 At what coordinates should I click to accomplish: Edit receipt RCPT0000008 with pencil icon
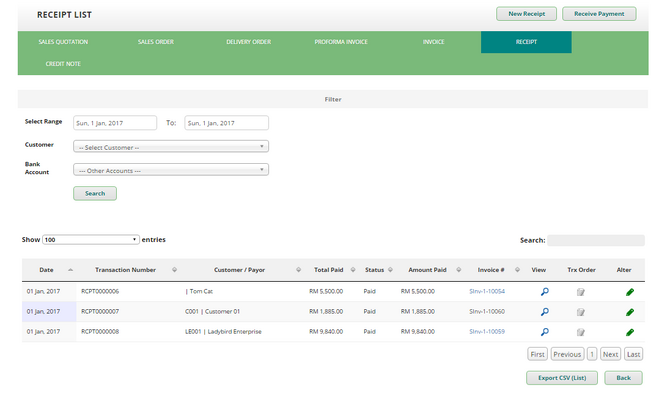[x=630, y=332]
